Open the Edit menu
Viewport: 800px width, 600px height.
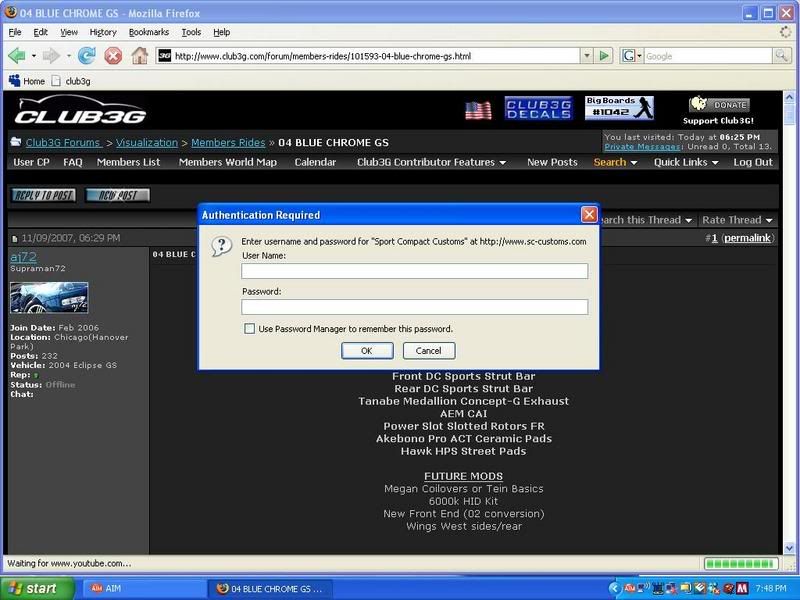coord(40,32)
